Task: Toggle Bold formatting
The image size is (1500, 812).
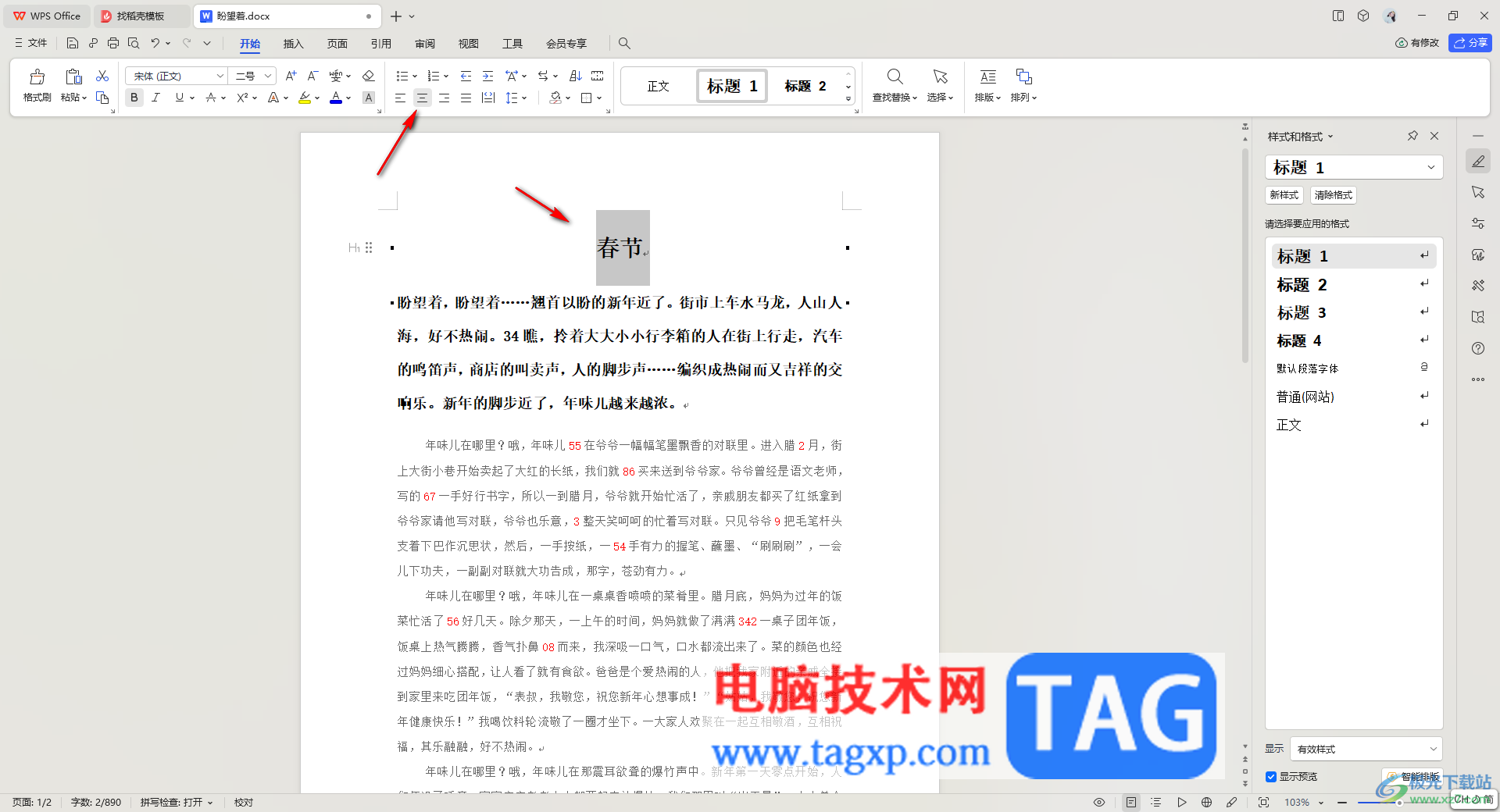Action: 134,98
